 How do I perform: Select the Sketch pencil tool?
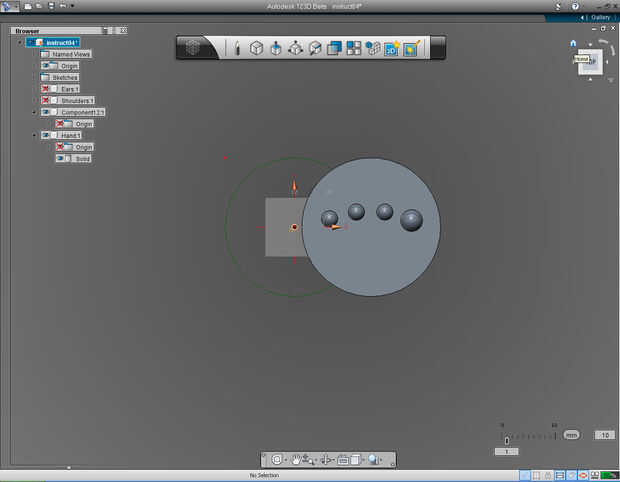(237, 48)
